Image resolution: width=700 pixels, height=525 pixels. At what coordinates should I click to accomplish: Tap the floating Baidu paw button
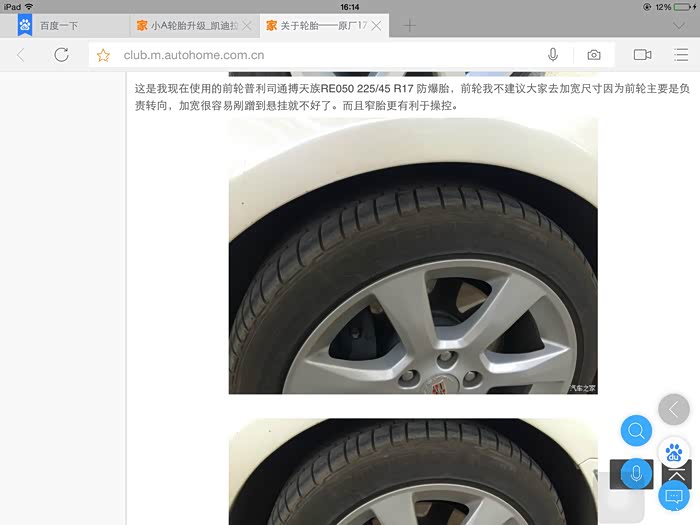pyautogui.click(x=674, y=452)
